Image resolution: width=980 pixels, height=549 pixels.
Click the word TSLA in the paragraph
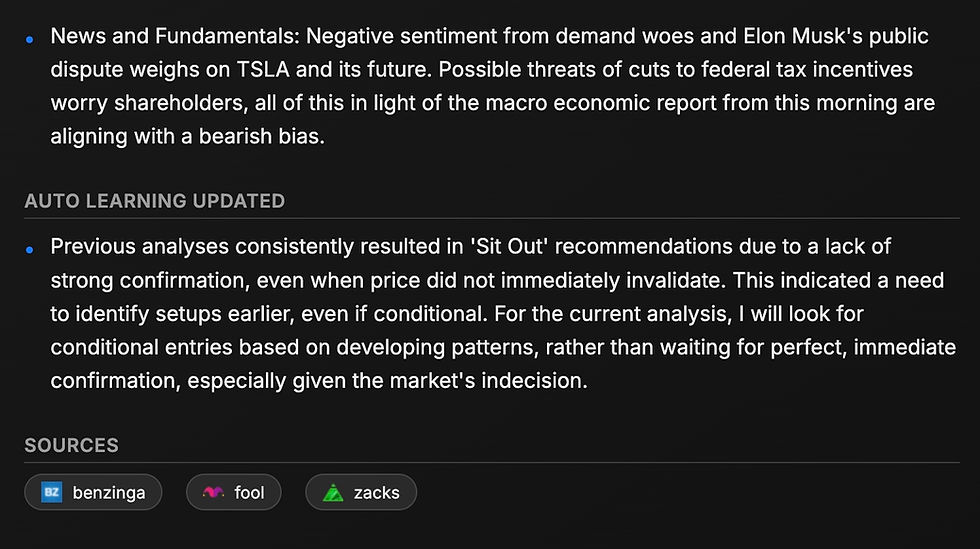coord(262,69)
